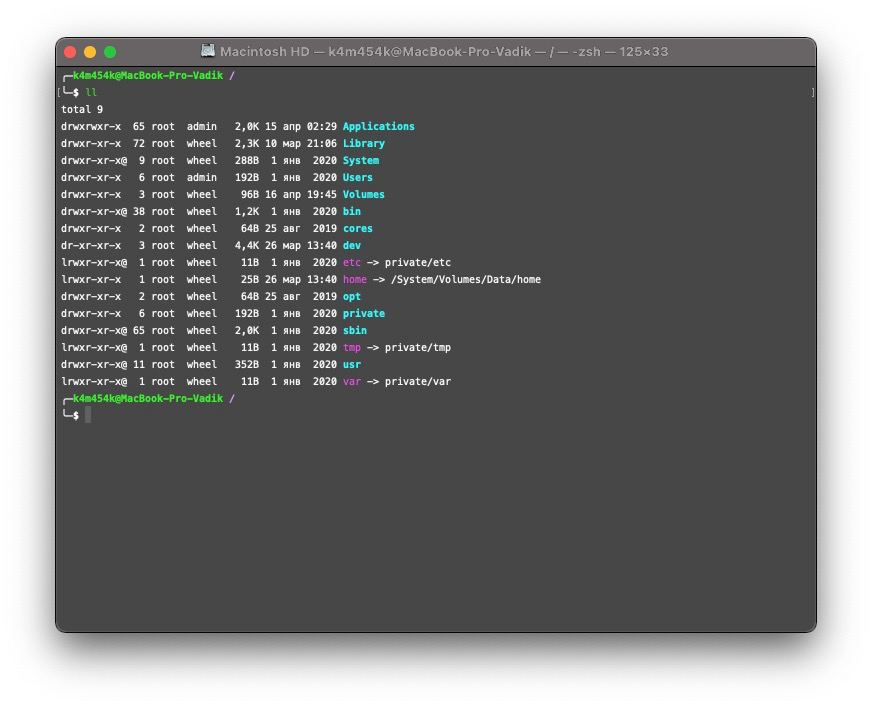Click the typed command 'll'
Screen dimensions: 872x706
click(x=91, y=92)
